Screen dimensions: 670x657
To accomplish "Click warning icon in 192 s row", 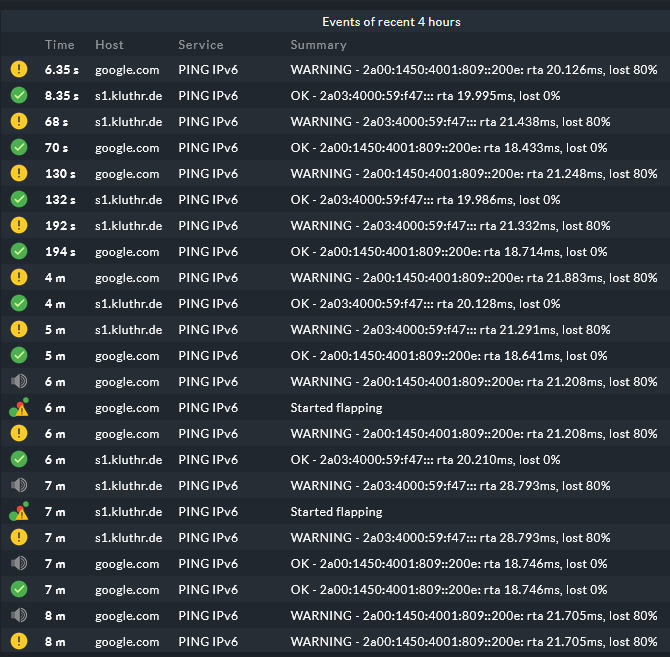I will tap(19, 225).
